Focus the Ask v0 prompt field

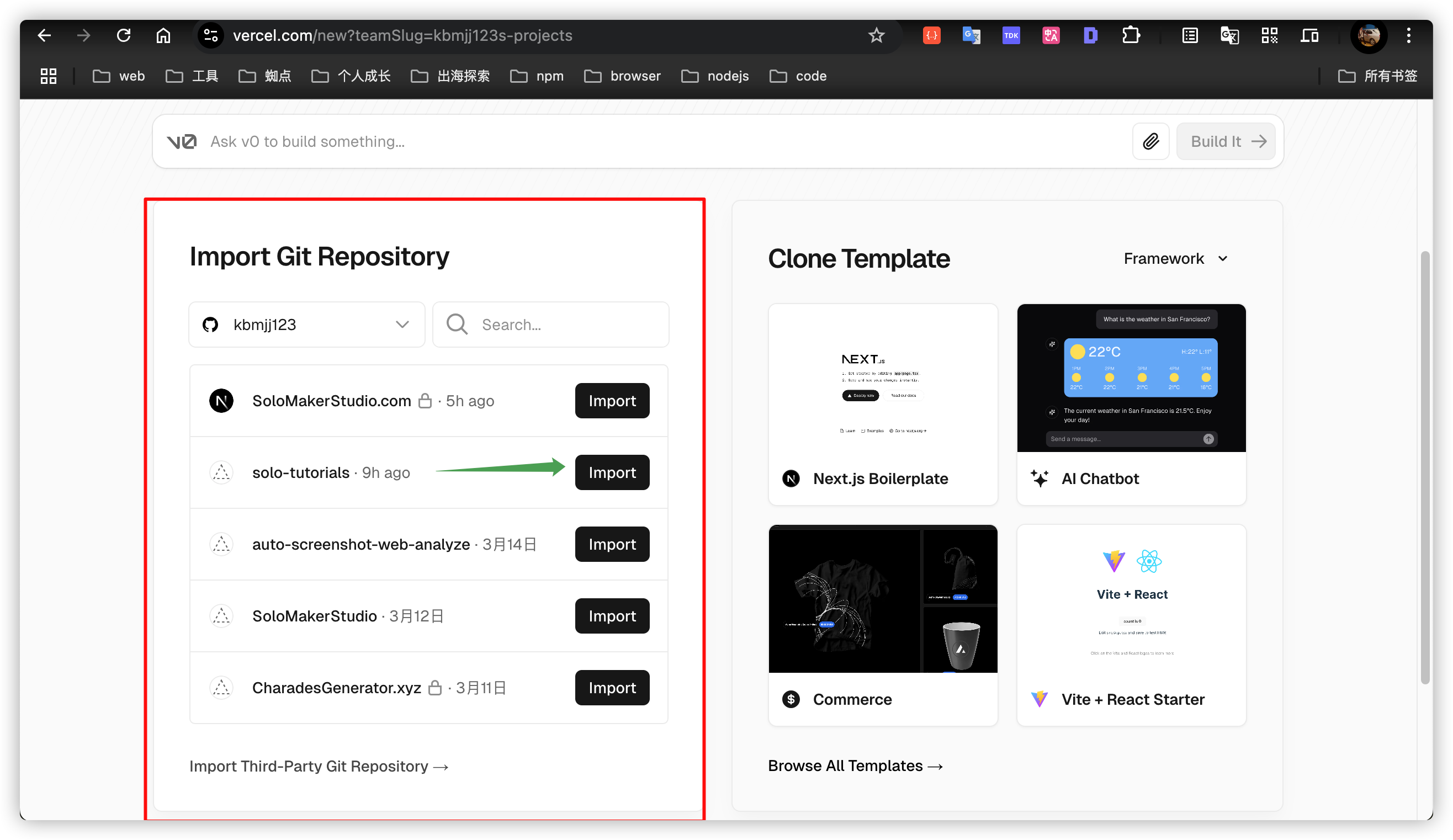pyautogui.click(x=663, y=141)
